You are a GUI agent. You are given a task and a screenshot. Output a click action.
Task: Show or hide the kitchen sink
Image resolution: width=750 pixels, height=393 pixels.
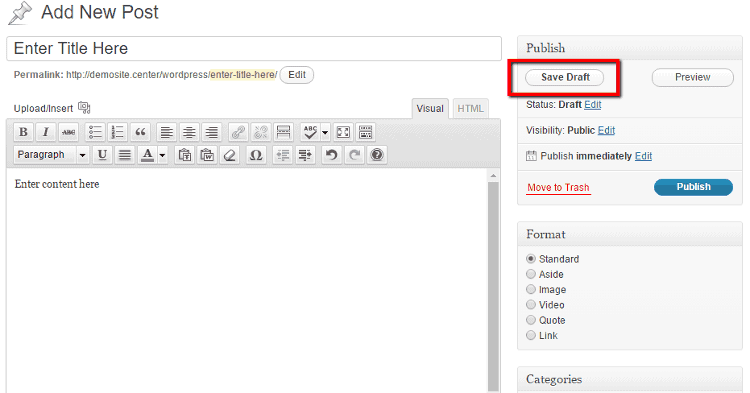coord(365,132)
